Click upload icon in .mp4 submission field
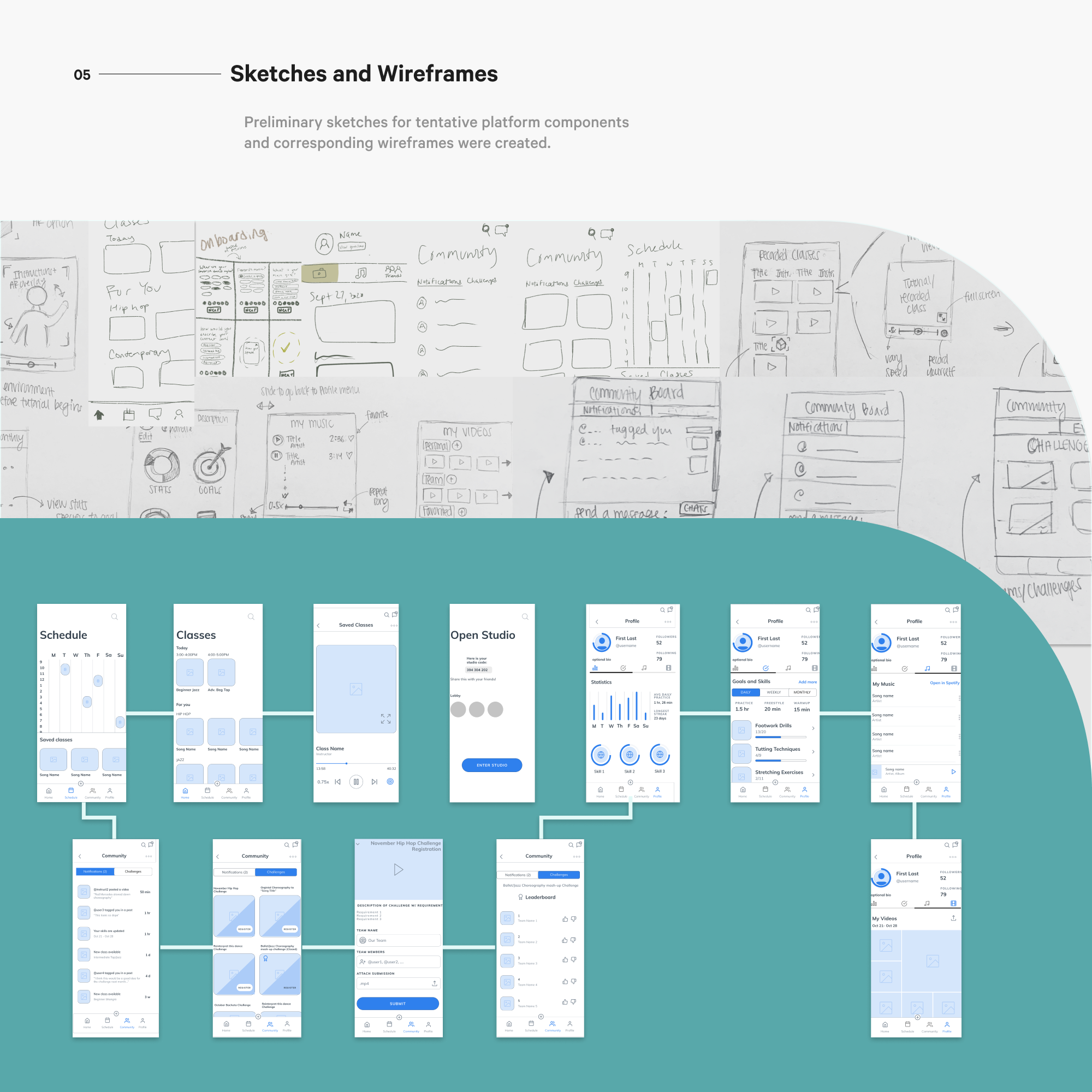This screenshot has width=1092, height=1092. tap(434, 983)
